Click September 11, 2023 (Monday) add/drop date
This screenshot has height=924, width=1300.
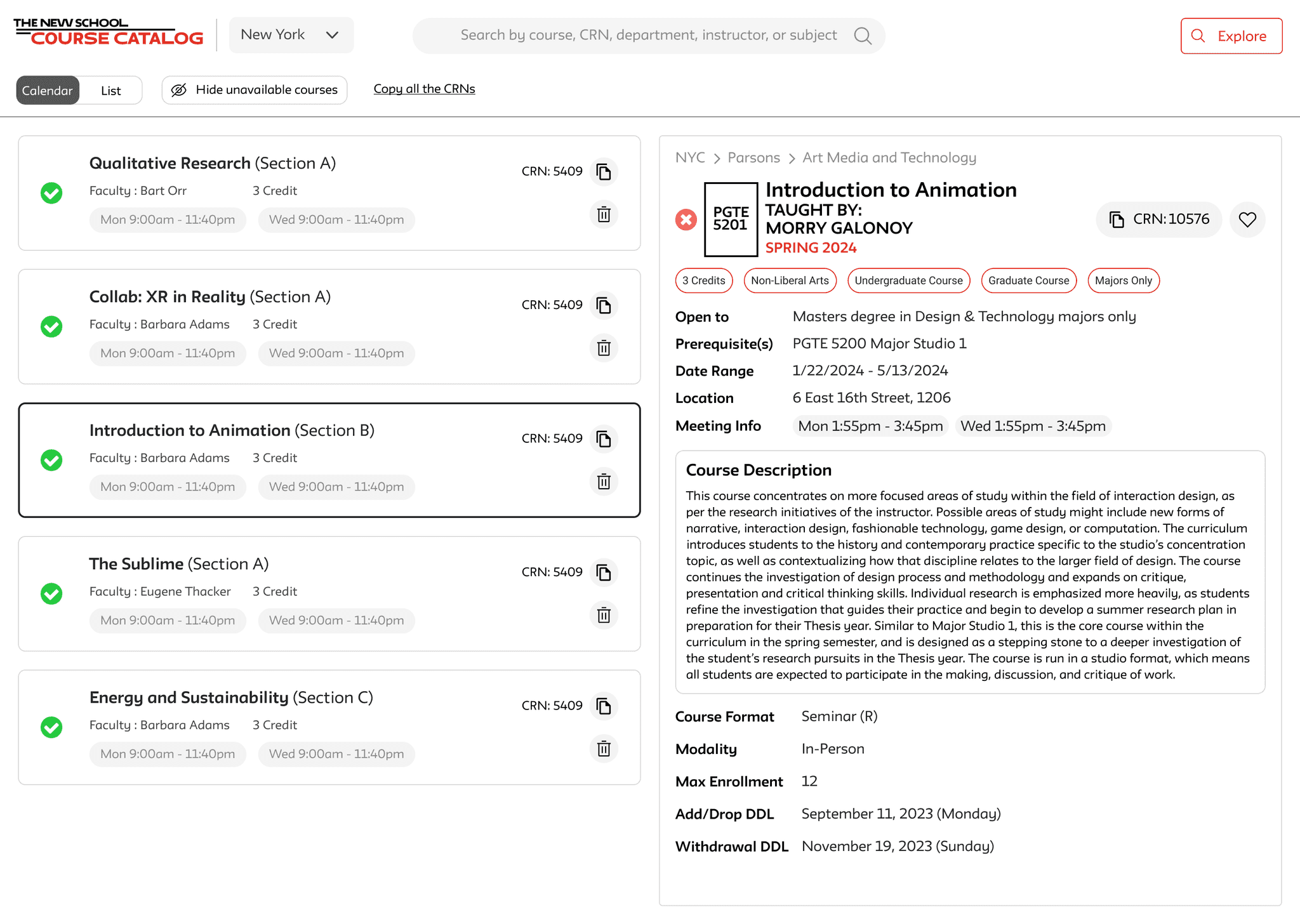coord(901,814)
